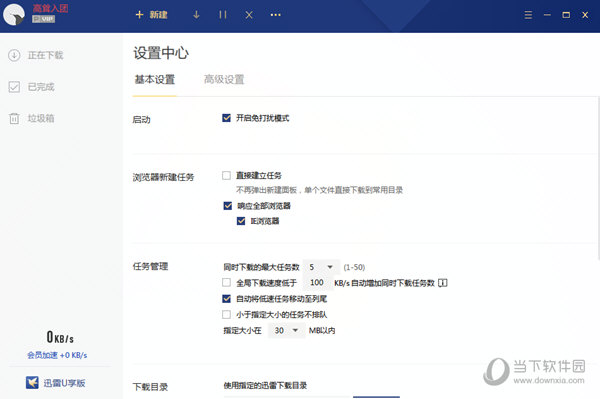
Task: Click 使用指定的迅雷下载目录 label
Action: tap(265, 385)
